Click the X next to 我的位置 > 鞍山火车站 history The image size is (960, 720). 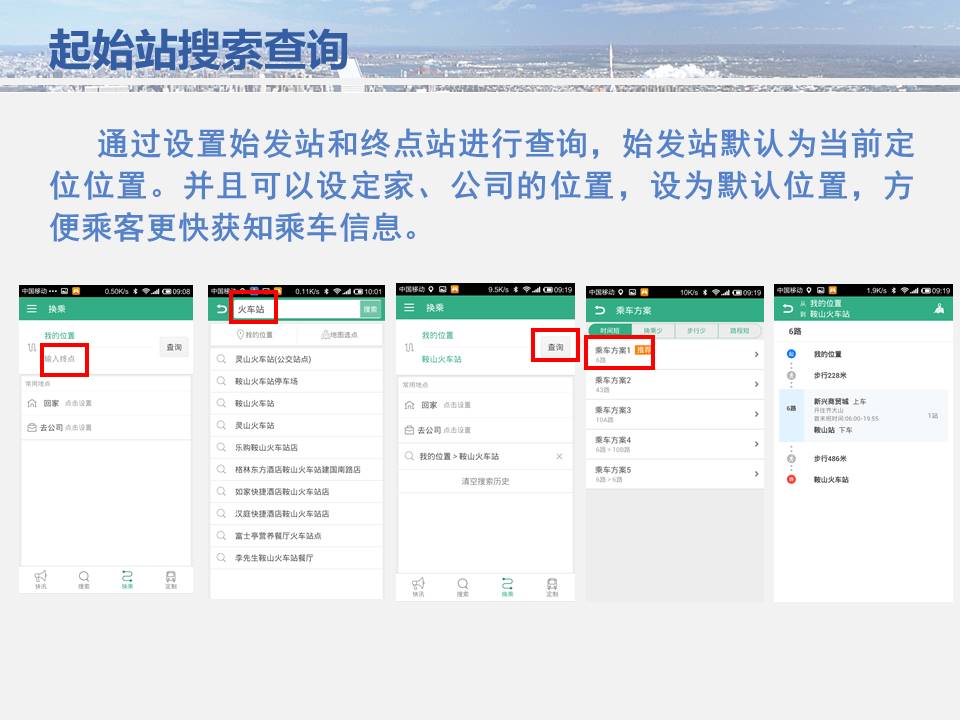pos(559,456)
